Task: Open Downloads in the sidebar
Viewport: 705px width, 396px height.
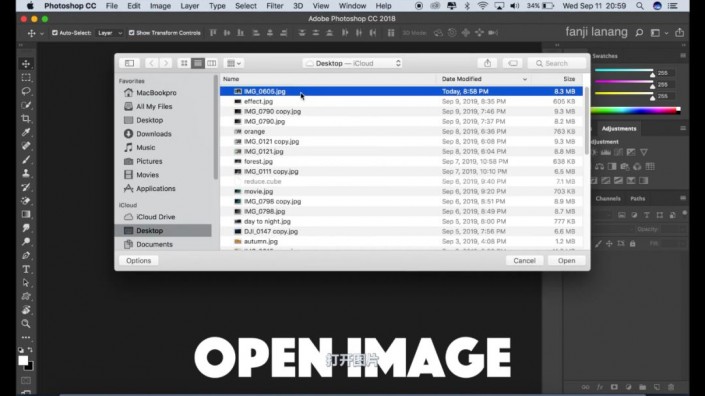Action: click(154, 134)
